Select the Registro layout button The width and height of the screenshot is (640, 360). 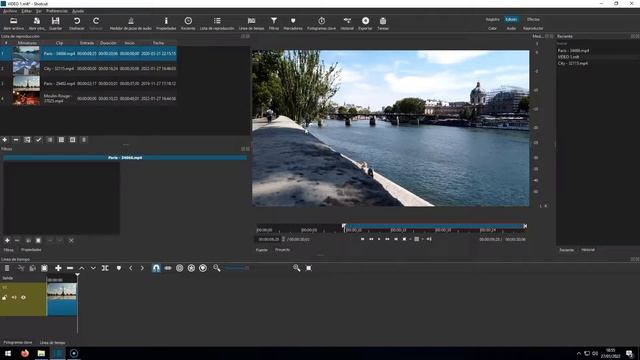click(492, 19)
